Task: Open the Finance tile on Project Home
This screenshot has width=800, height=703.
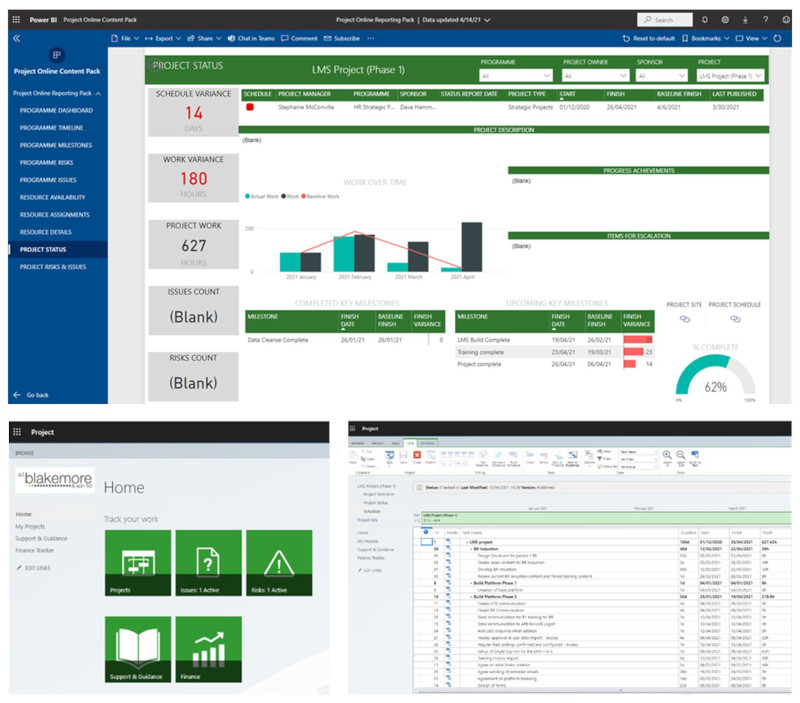Action: click(209, 649)
